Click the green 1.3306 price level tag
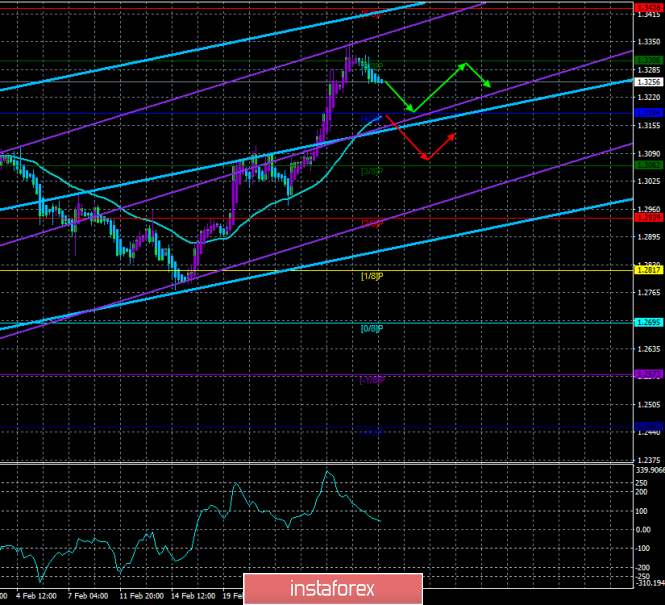The height and width of the screenshot is (605, 665). (649, 61)
